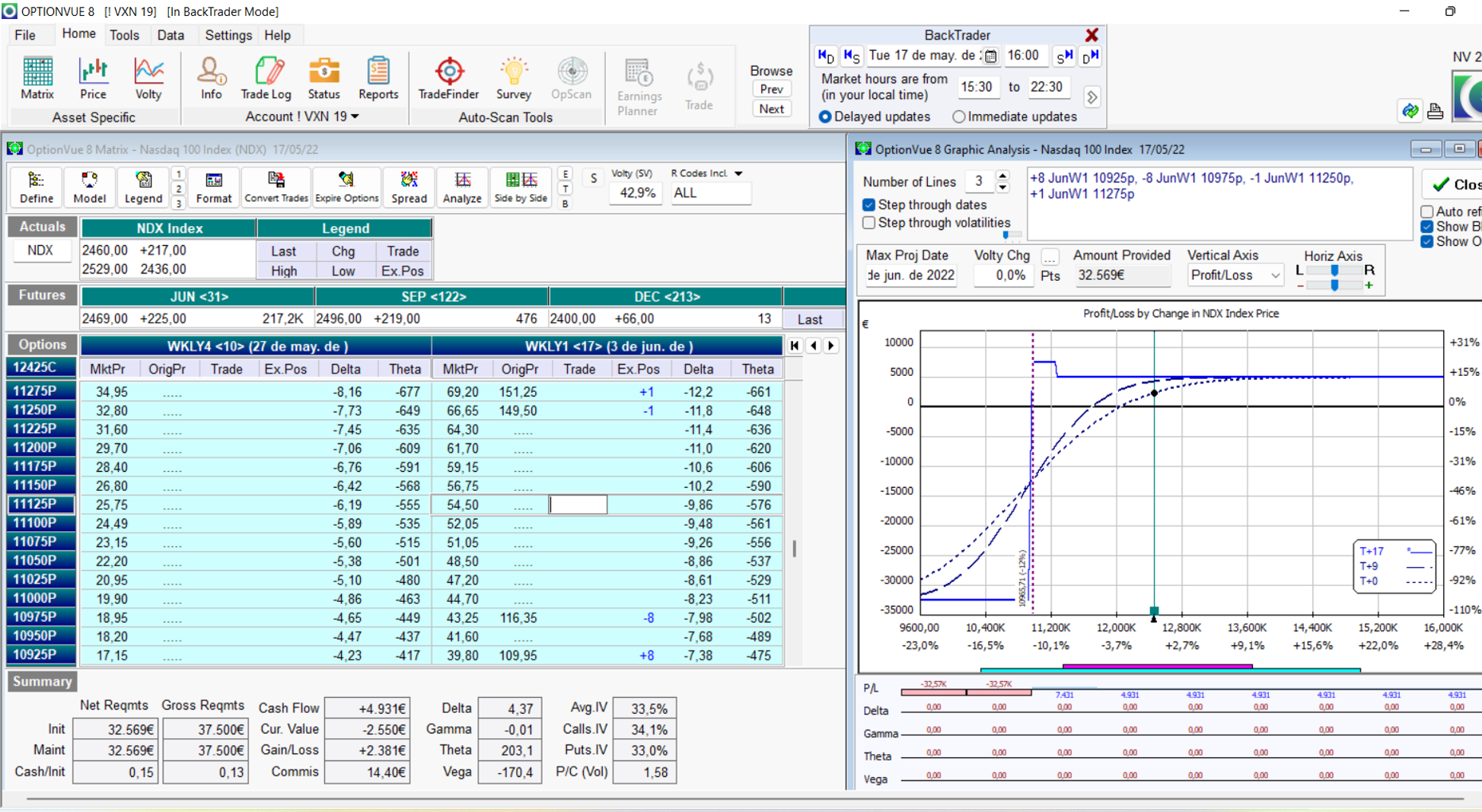Open the Settings menu

click(228, 35)
